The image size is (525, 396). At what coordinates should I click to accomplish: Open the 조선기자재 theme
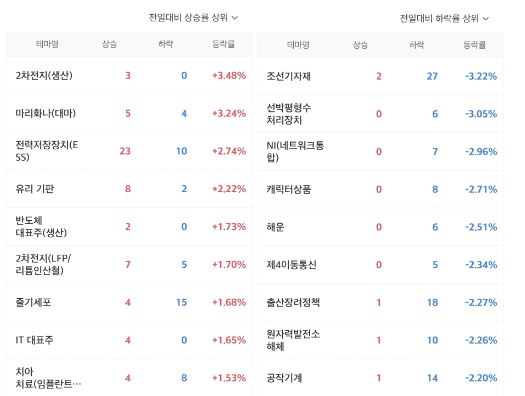pos(288,76)
